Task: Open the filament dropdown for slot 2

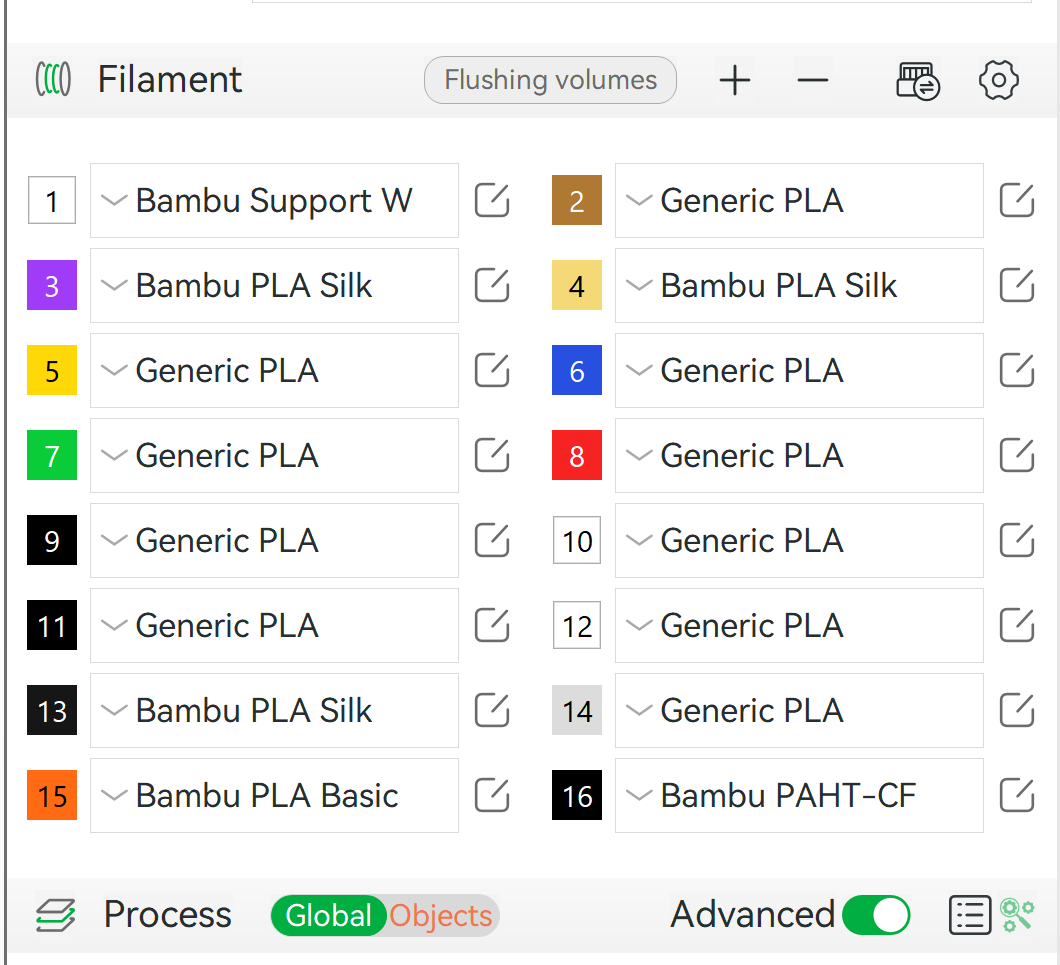Action: (x=637, y=200)
